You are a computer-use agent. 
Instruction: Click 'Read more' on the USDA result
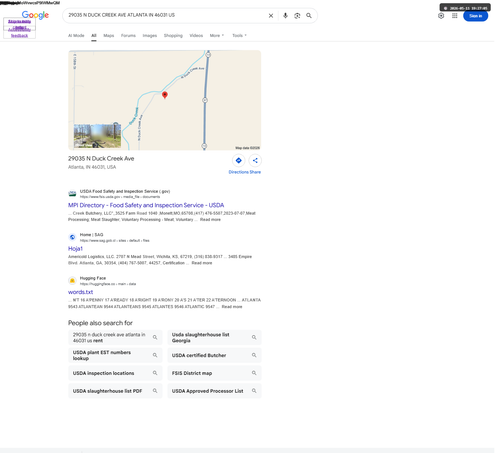coord(210,220)
